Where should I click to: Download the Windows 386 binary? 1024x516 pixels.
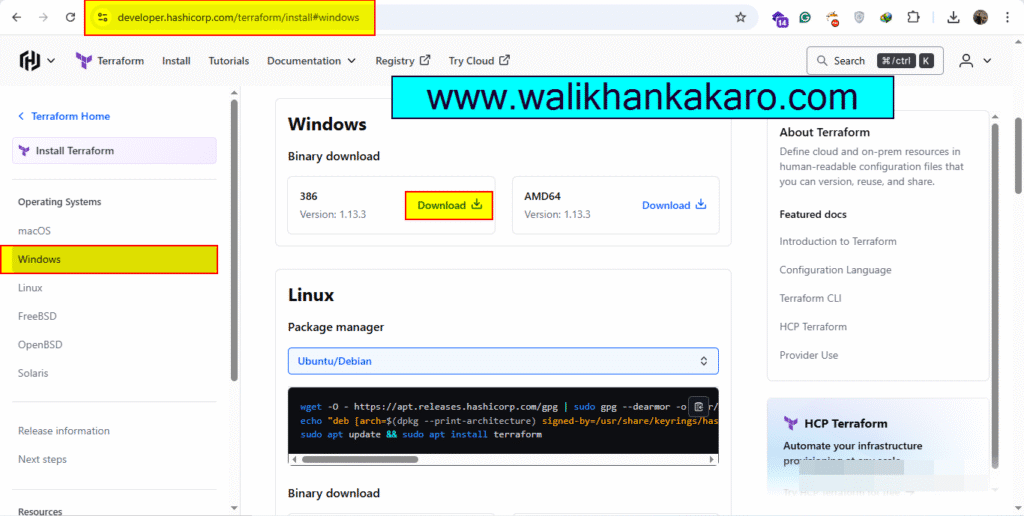click(x=449, y=205)
